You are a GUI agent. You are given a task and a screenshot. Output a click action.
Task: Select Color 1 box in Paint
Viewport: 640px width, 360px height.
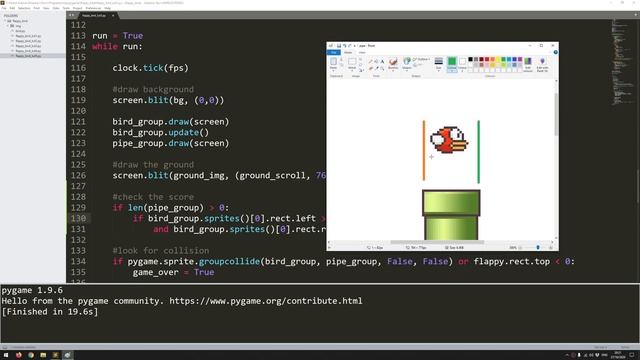click(x=452, y=64)
